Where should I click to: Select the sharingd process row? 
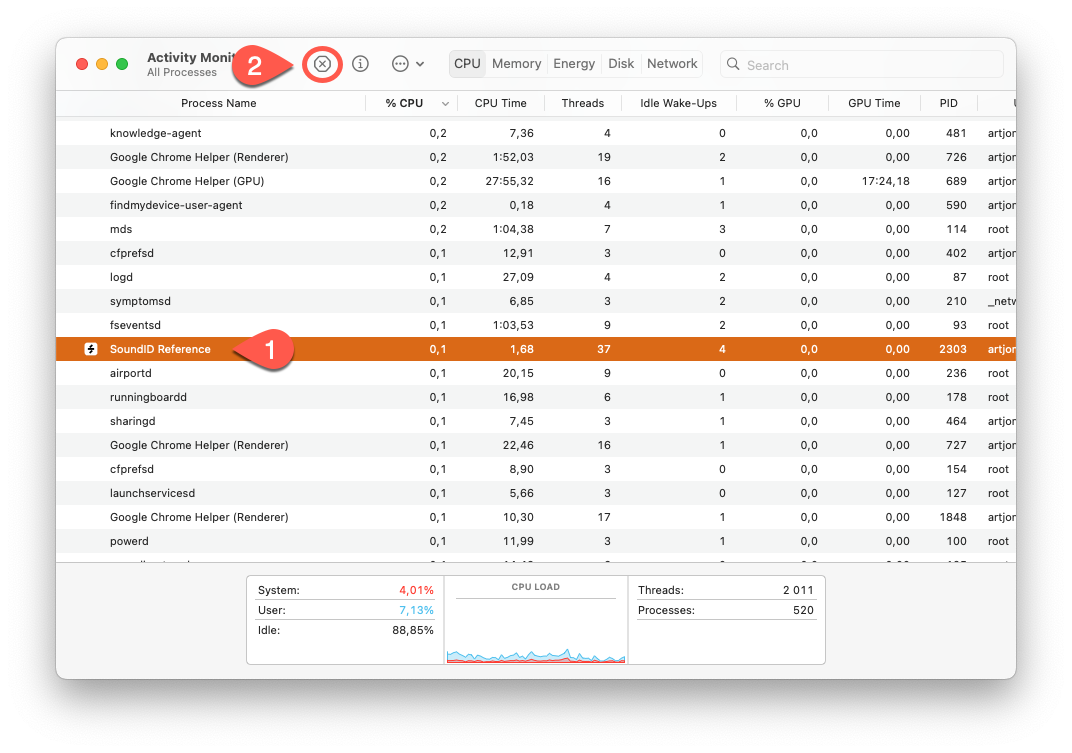click(x=536, y=421)
